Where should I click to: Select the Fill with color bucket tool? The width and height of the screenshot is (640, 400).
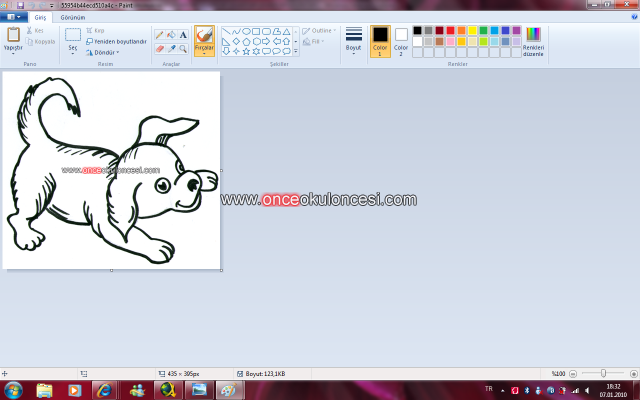pos(171,35)
